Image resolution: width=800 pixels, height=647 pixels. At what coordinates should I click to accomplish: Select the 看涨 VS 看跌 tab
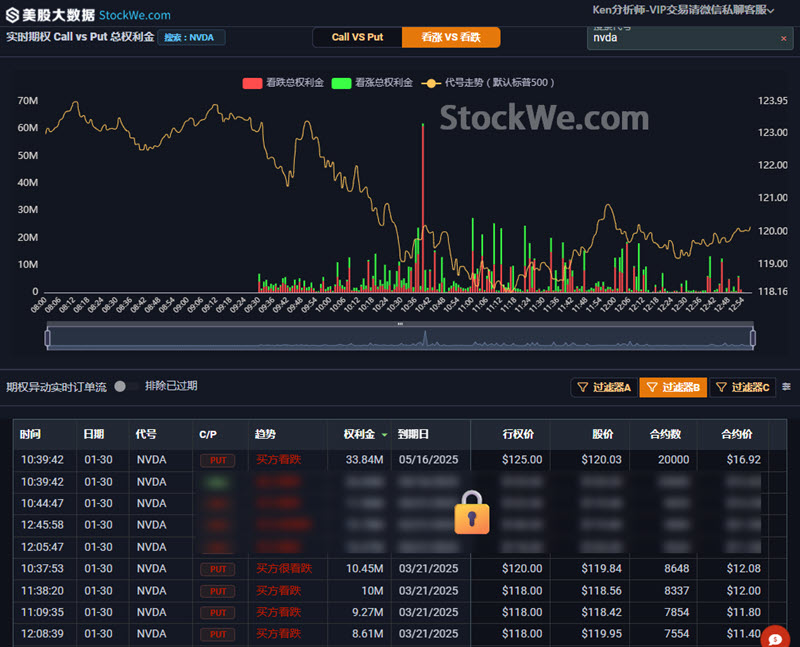451,37
